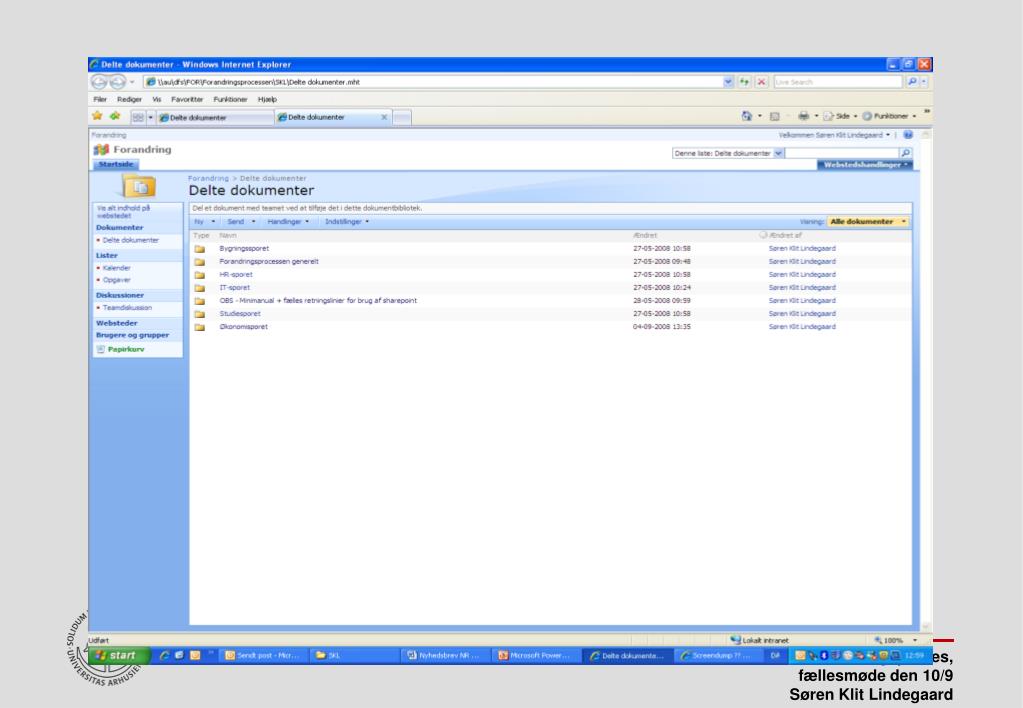1023x708 pixels.
Task: Click the Papirkurv recycle bin icon
Action: point(100,350)
